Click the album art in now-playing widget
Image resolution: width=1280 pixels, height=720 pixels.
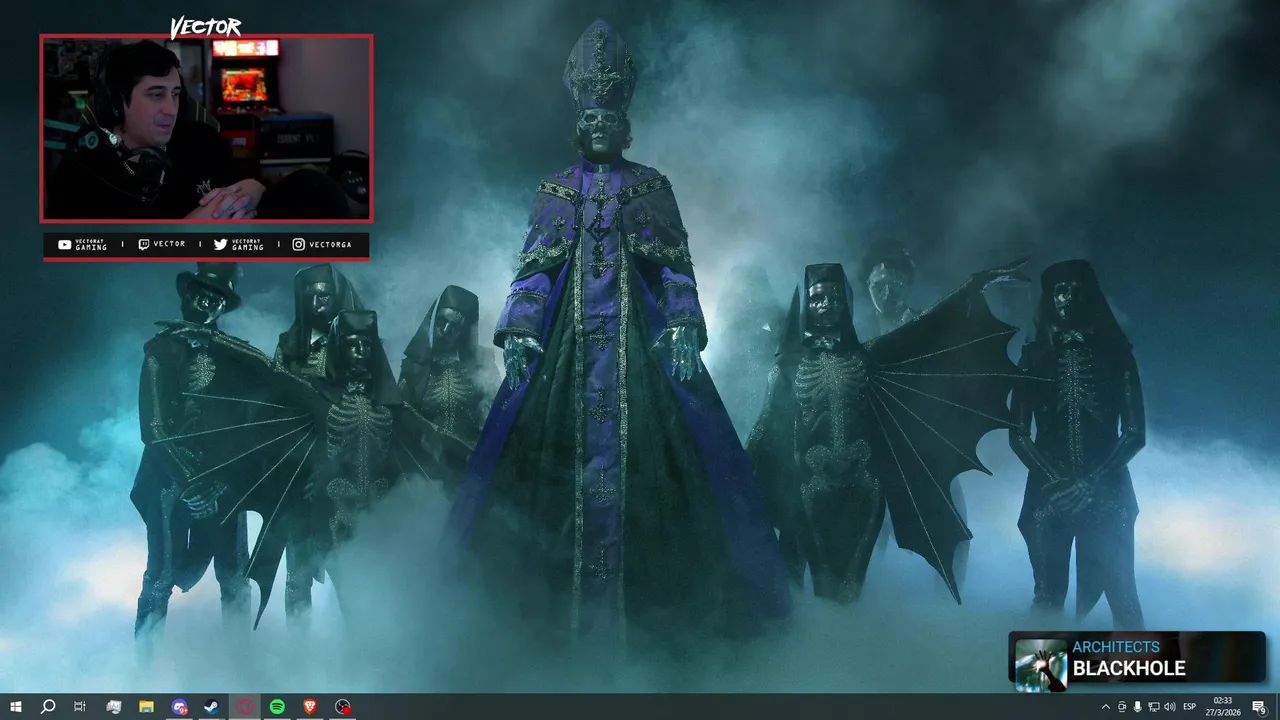(x=1041, y=664)
